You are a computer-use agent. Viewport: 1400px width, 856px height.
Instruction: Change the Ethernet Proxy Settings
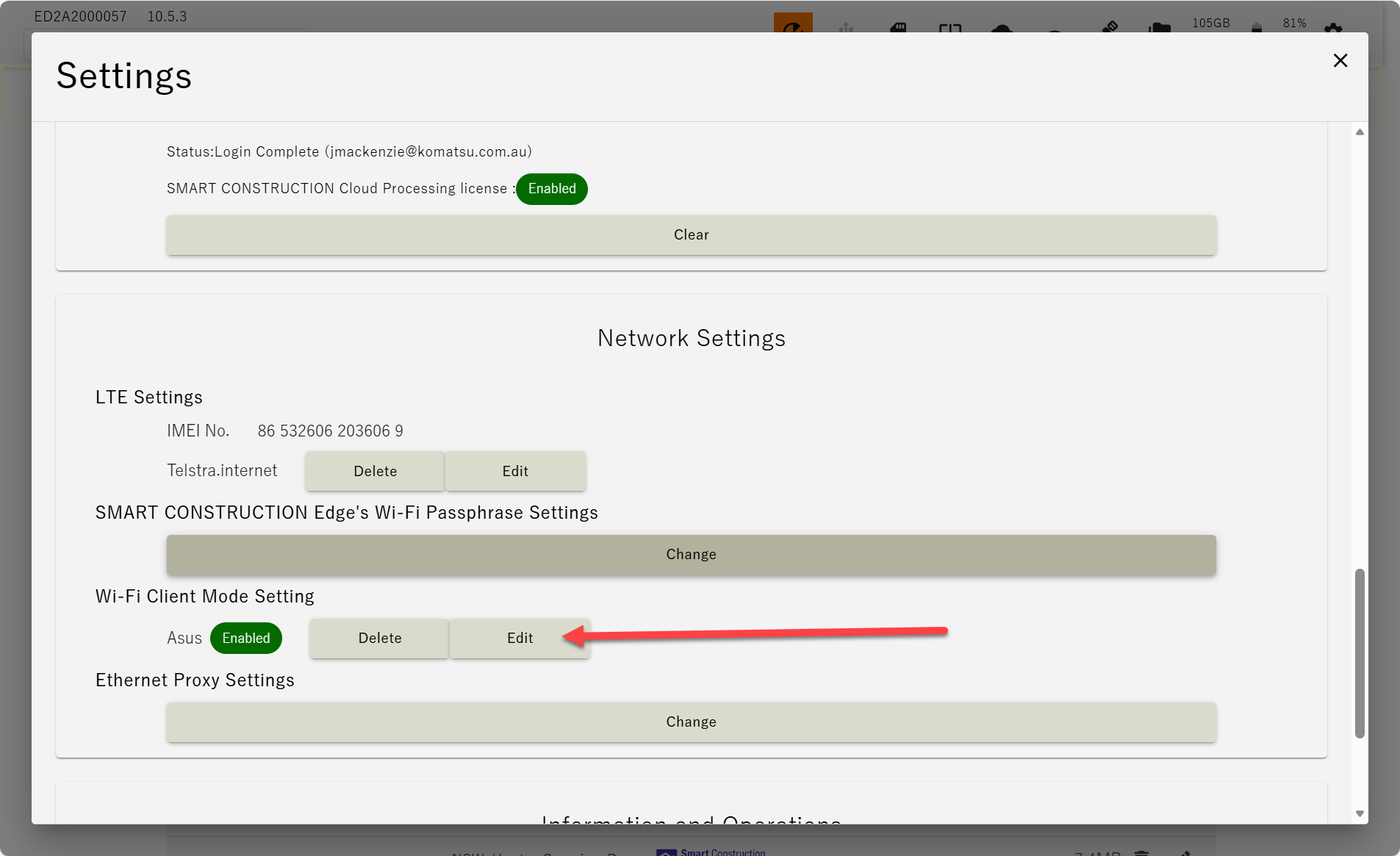[691, 722]
